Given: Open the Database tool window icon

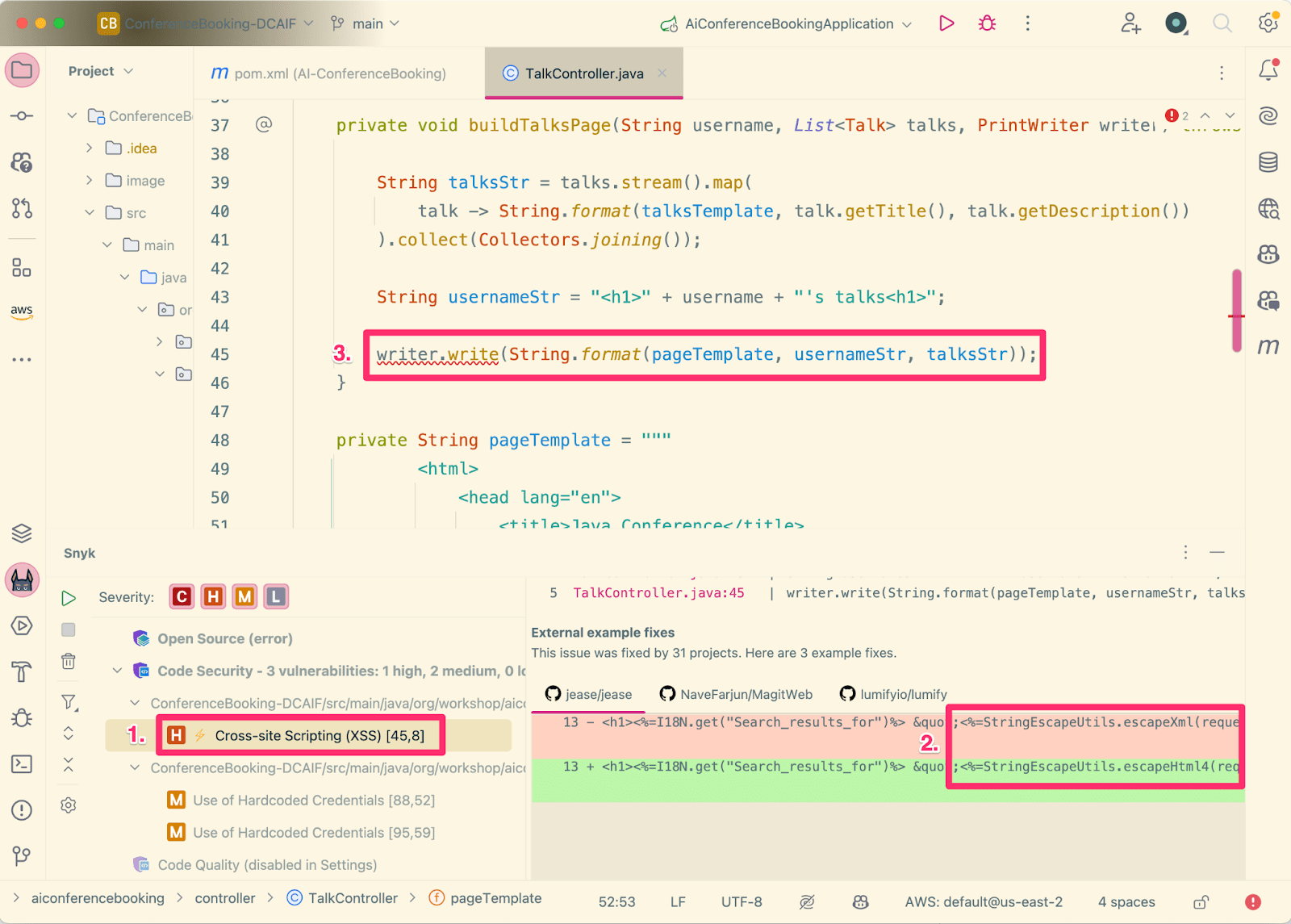Looking at the screenshot, I should (1268, 162).
